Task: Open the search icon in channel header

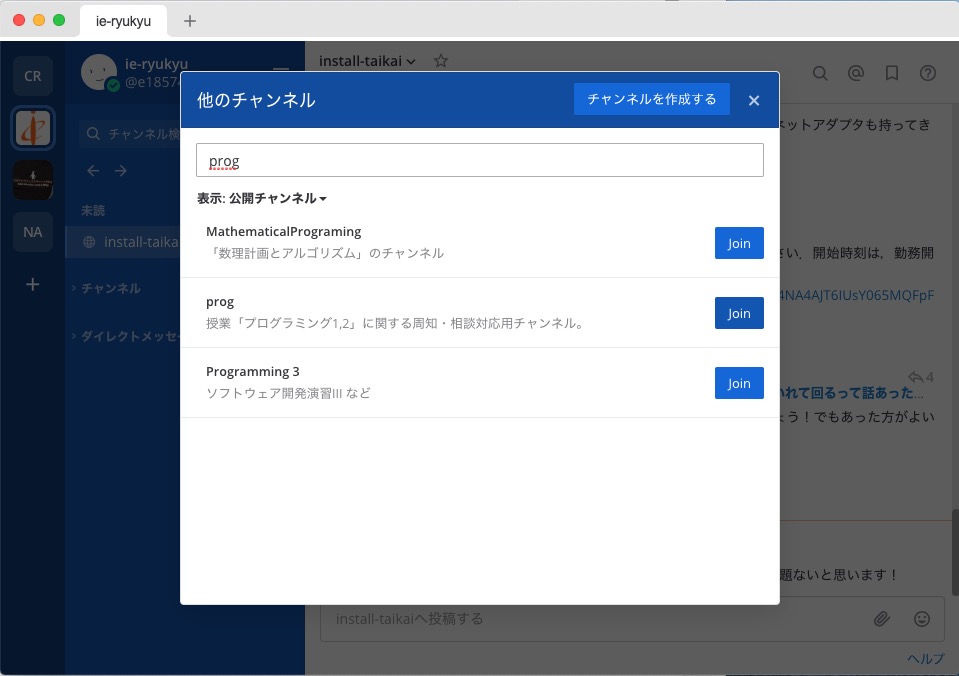Action: (820, 73)
